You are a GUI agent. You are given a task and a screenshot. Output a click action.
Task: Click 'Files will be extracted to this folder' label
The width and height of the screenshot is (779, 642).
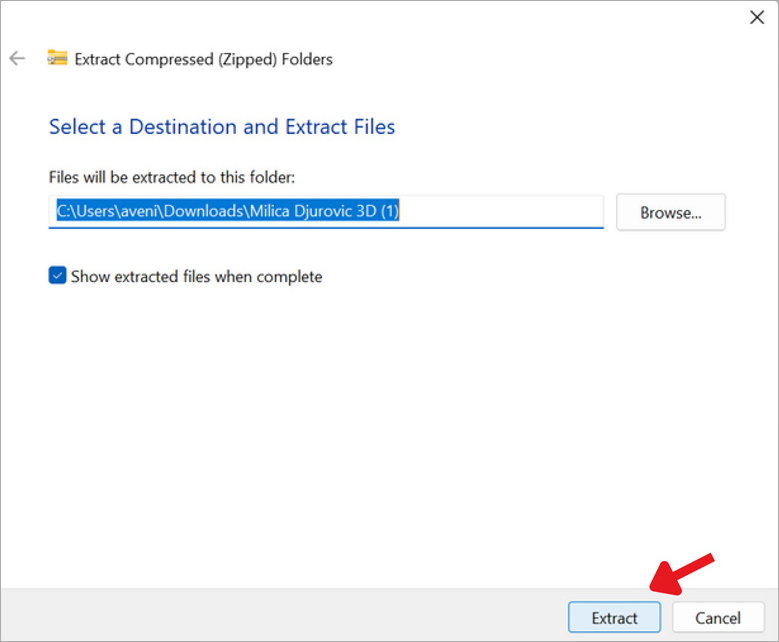[172, 177]
